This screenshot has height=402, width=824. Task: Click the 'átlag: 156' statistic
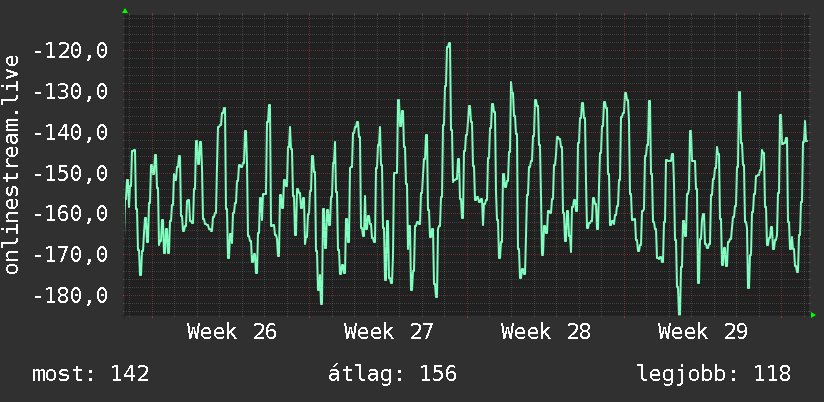point(393,374)
